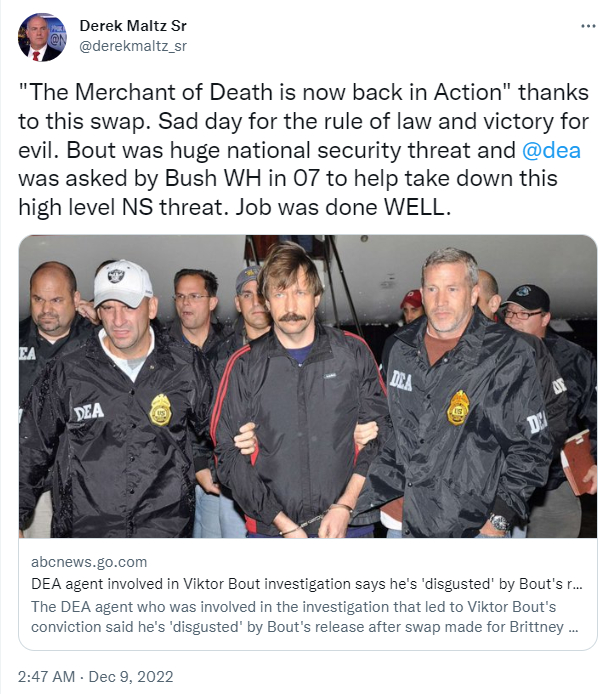Click the white Raiders cap in the photo
615x694 pixels.
122,283
